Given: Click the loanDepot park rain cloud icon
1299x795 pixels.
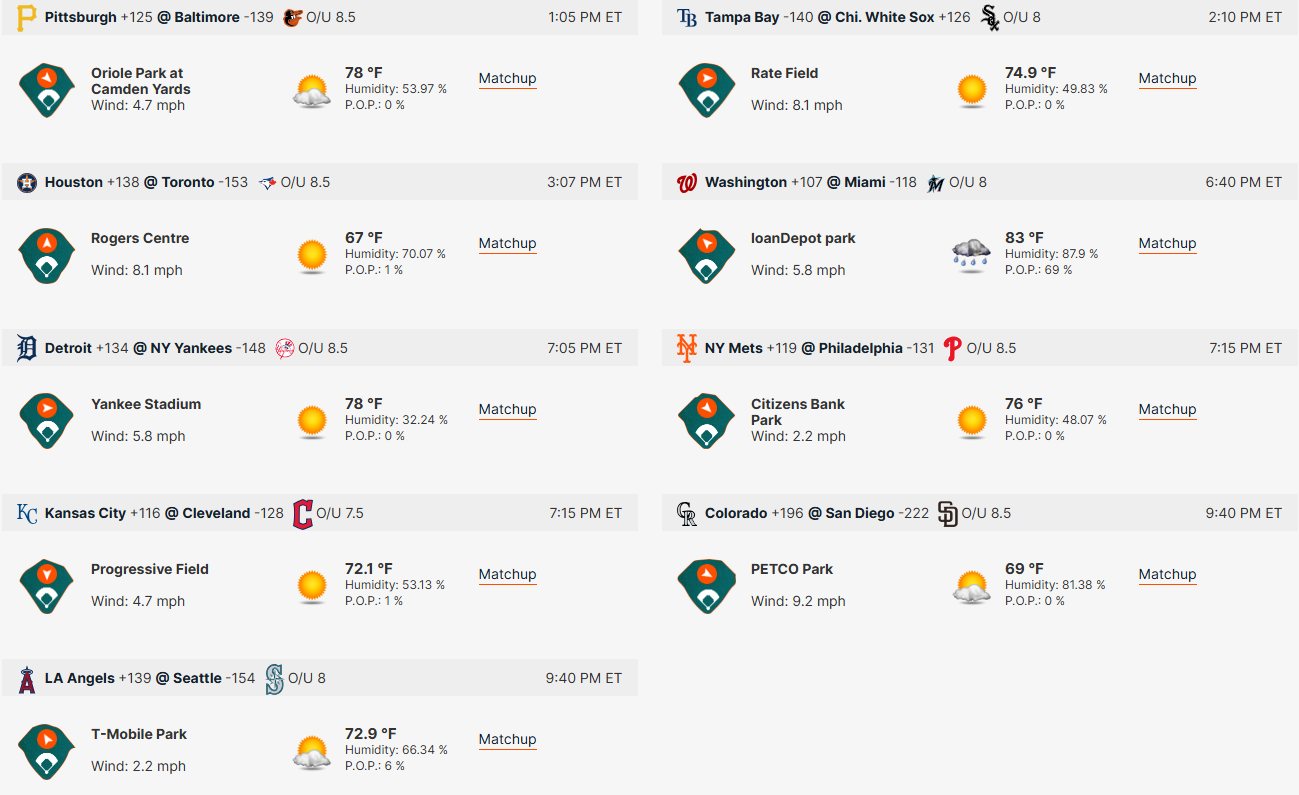Looking at the screenshot, I should coord(971,255).
